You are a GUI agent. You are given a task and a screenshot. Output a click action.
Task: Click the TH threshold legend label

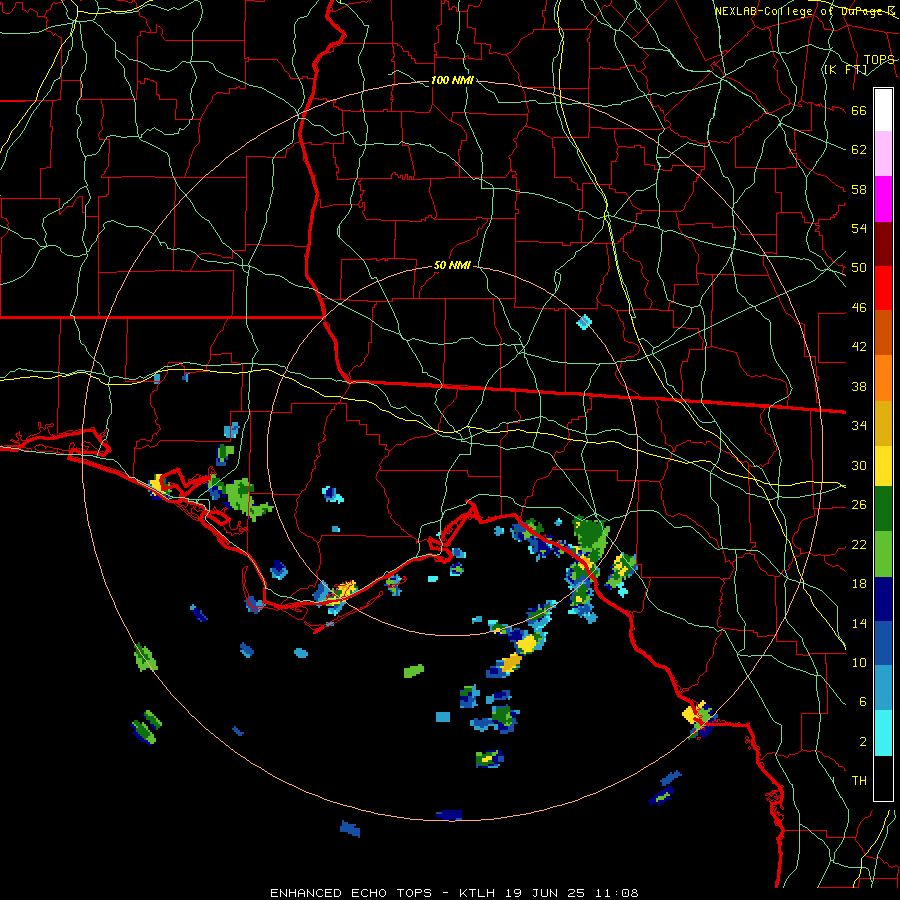(x=859, y=781)
